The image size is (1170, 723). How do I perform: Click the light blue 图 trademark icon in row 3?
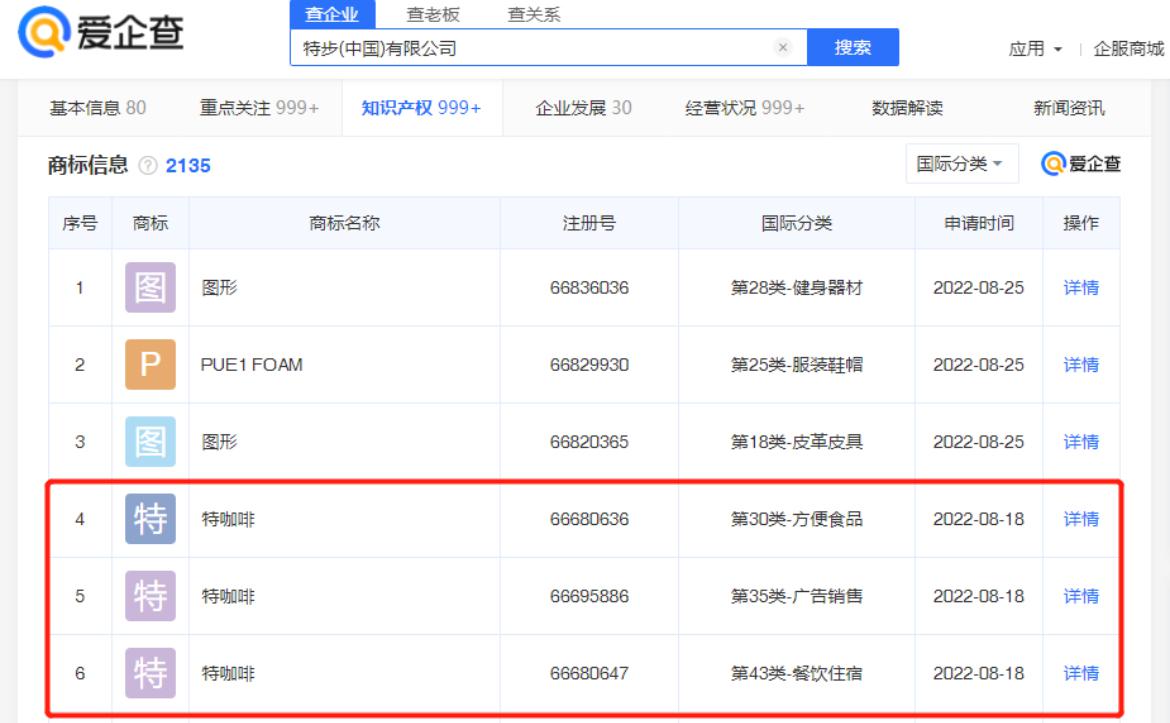150,442
